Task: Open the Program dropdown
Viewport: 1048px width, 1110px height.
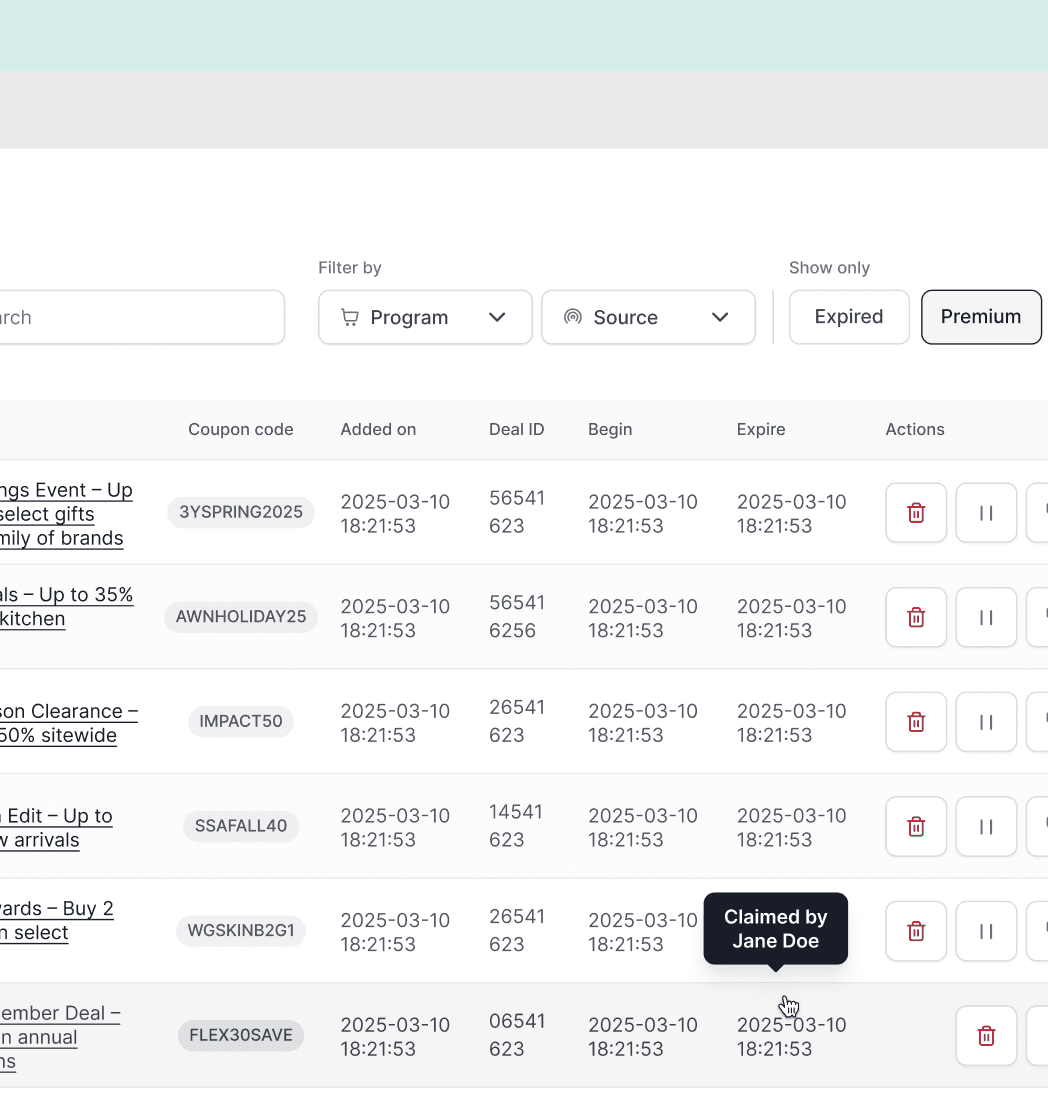Action: [x=425, y=317]
